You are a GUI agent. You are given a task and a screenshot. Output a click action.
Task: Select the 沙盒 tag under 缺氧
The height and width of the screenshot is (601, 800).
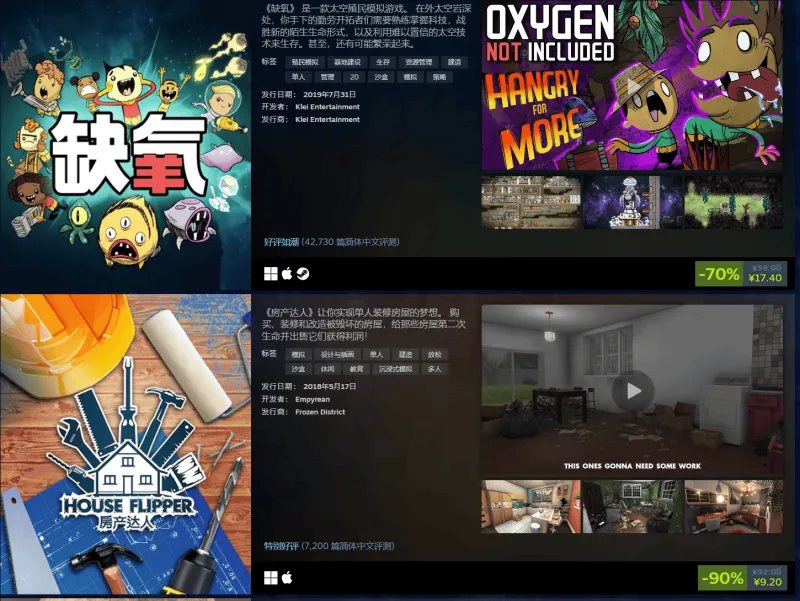point(381,77)
